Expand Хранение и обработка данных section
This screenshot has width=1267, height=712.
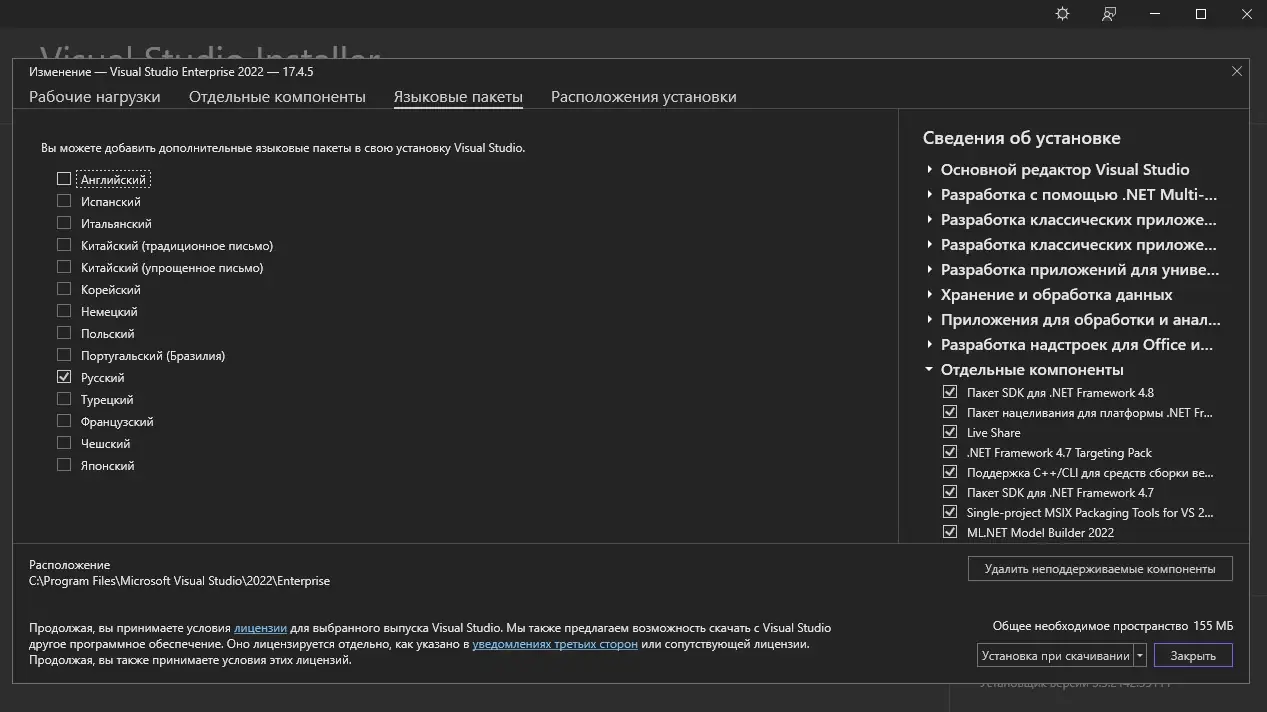pos(929,295)
